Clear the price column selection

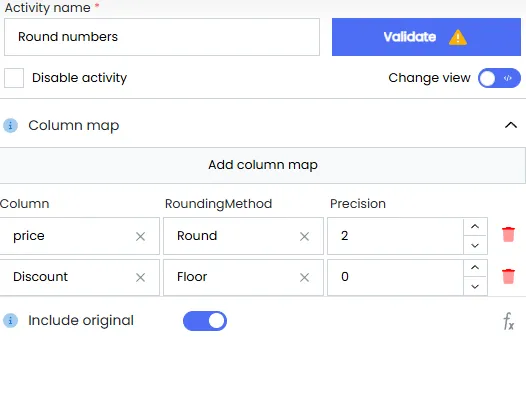140,236
